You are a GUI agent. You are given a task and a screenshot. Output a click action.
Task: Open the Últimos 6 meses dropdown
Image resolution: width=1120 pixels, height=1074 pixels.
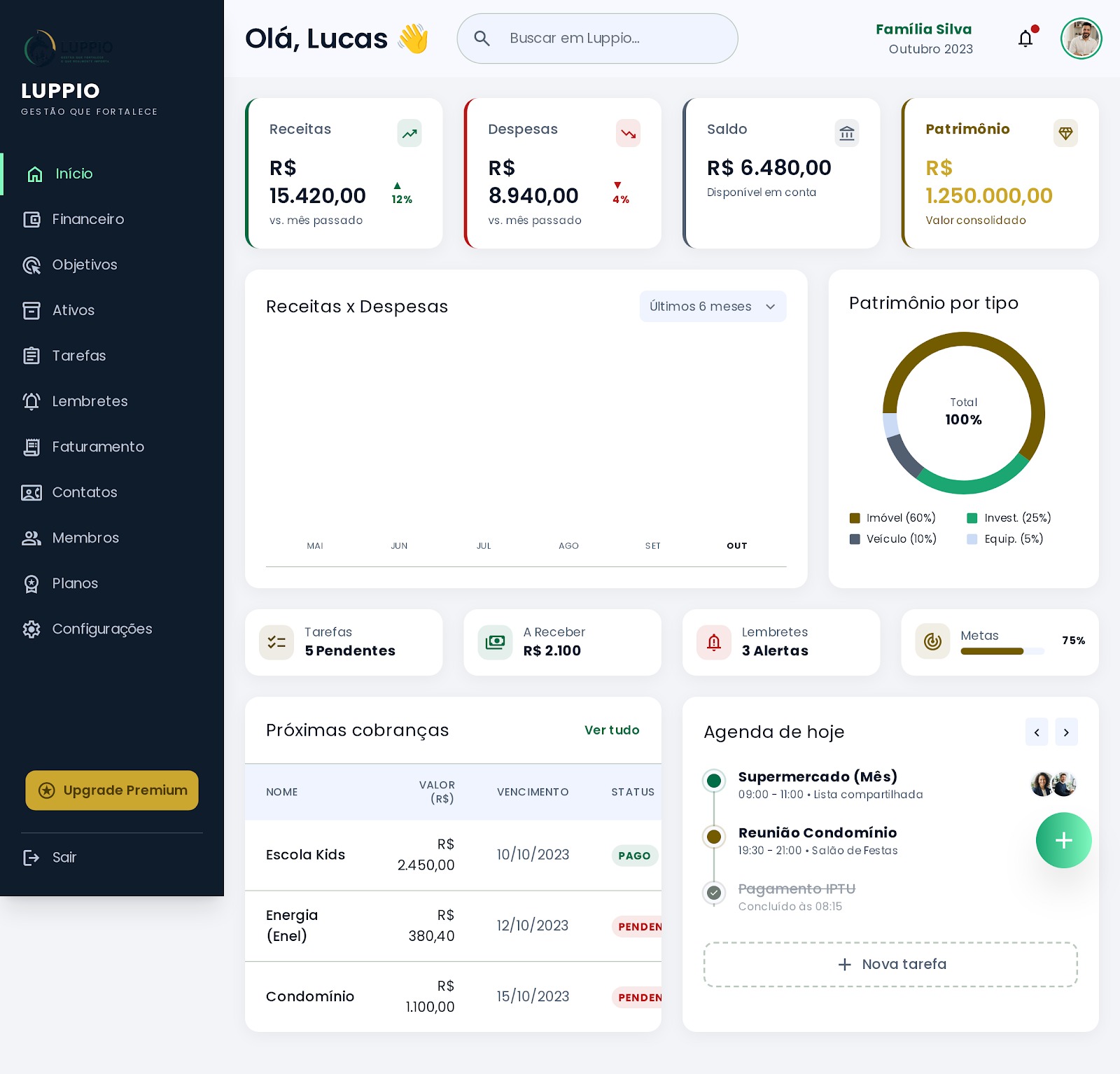713,307
